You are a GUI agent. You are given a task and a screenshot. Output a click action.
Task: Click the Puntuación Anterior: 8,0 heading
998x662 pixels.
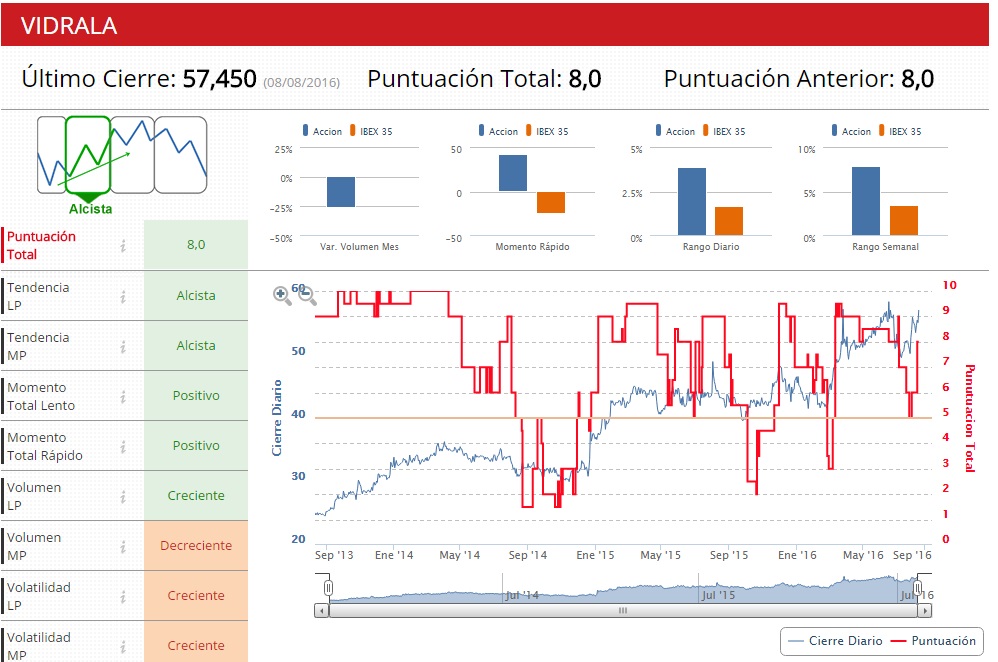(799, 79)
